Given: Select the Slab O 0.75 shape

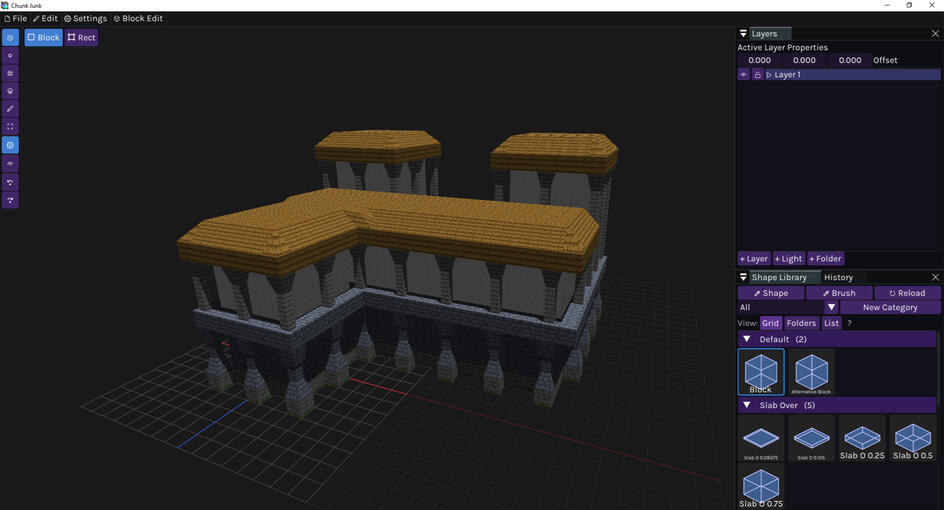Looking at the screenshot, I should (761, 487).
